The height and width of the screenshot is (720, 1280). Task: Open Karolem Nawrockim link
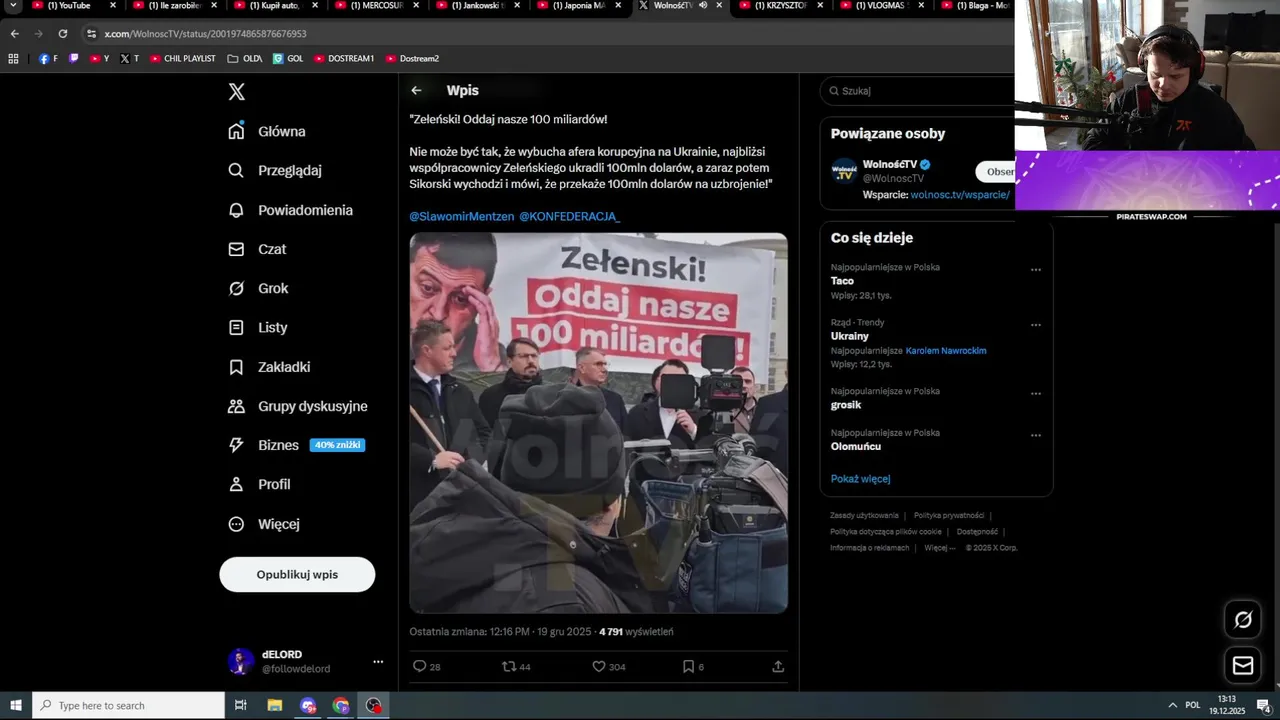pos(946,351)
